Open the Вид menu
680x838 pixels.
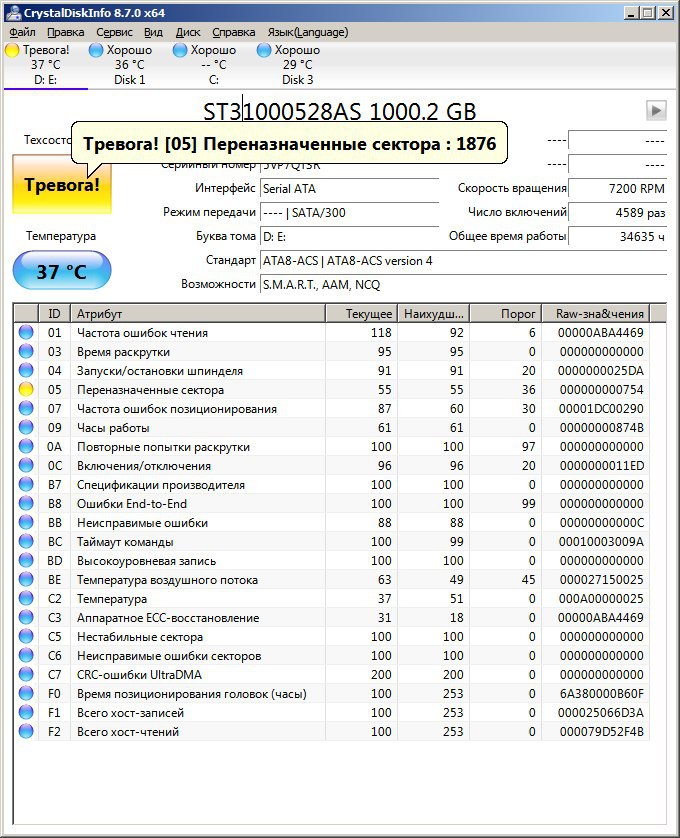[153, 32]
